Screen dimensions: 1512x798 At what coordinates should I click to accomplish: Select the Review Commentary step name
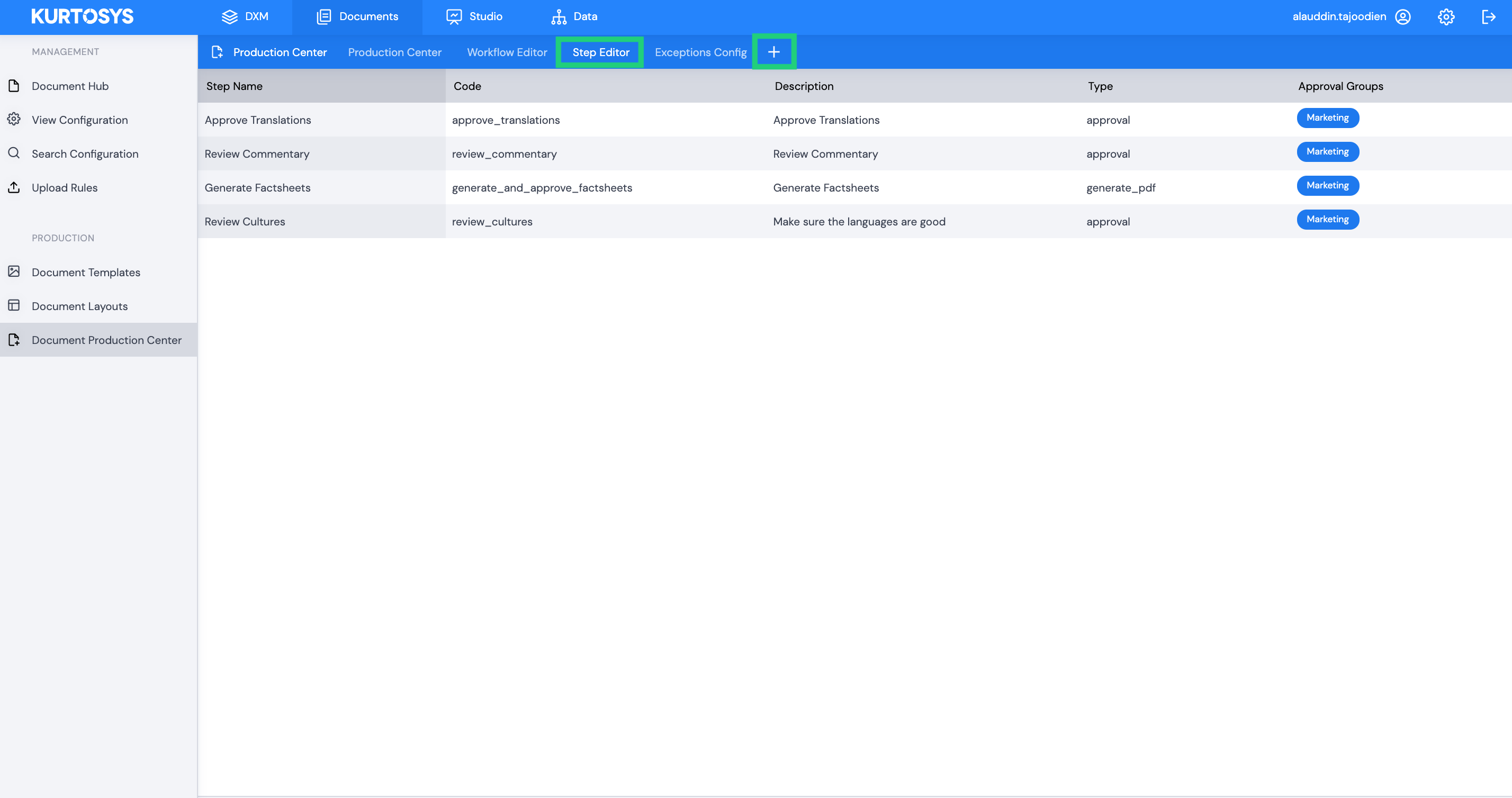[256, 154]
